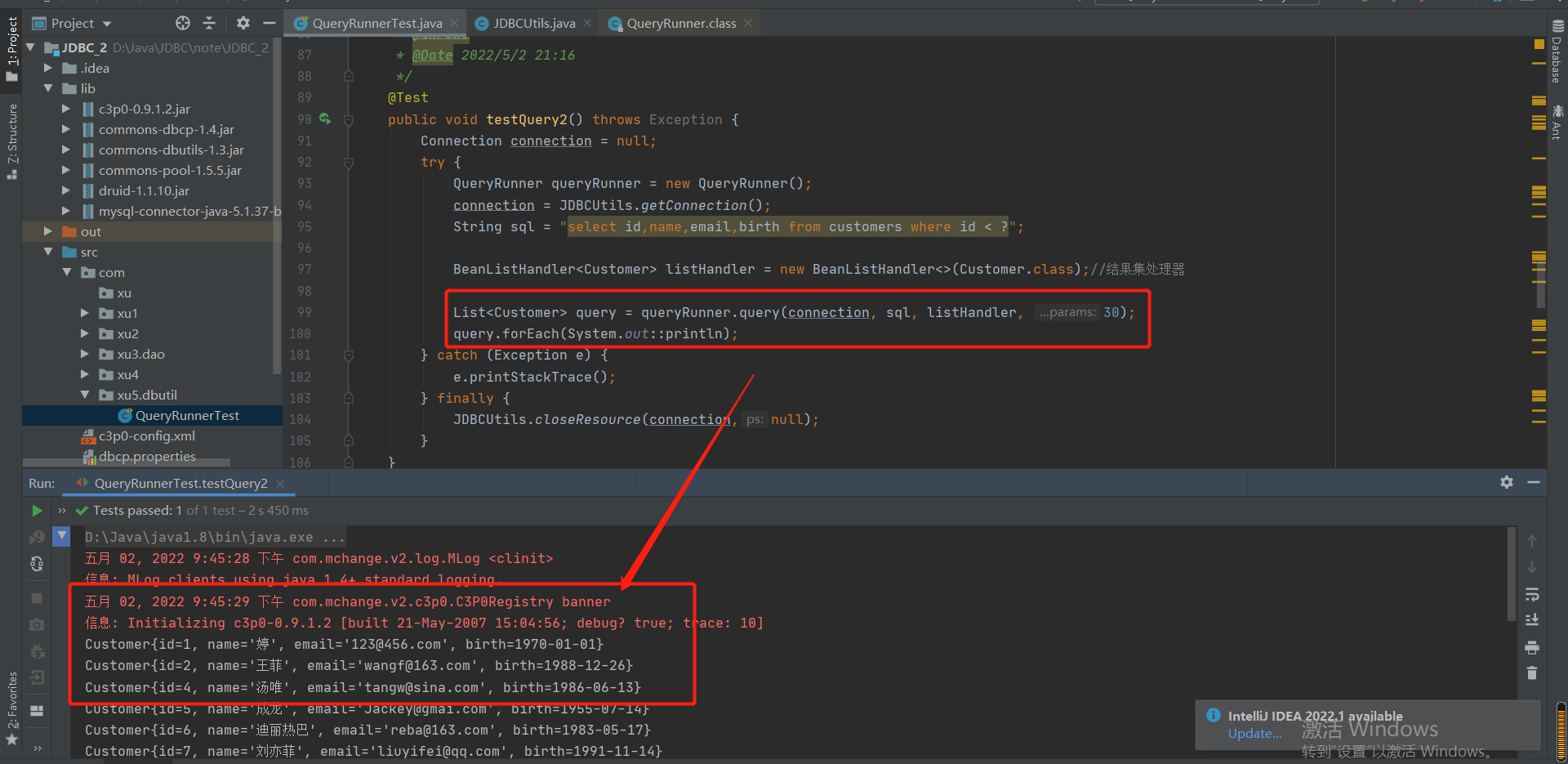
Task: Select the QueryRunnerTest.java editor tab
Action: coord(376,23)
